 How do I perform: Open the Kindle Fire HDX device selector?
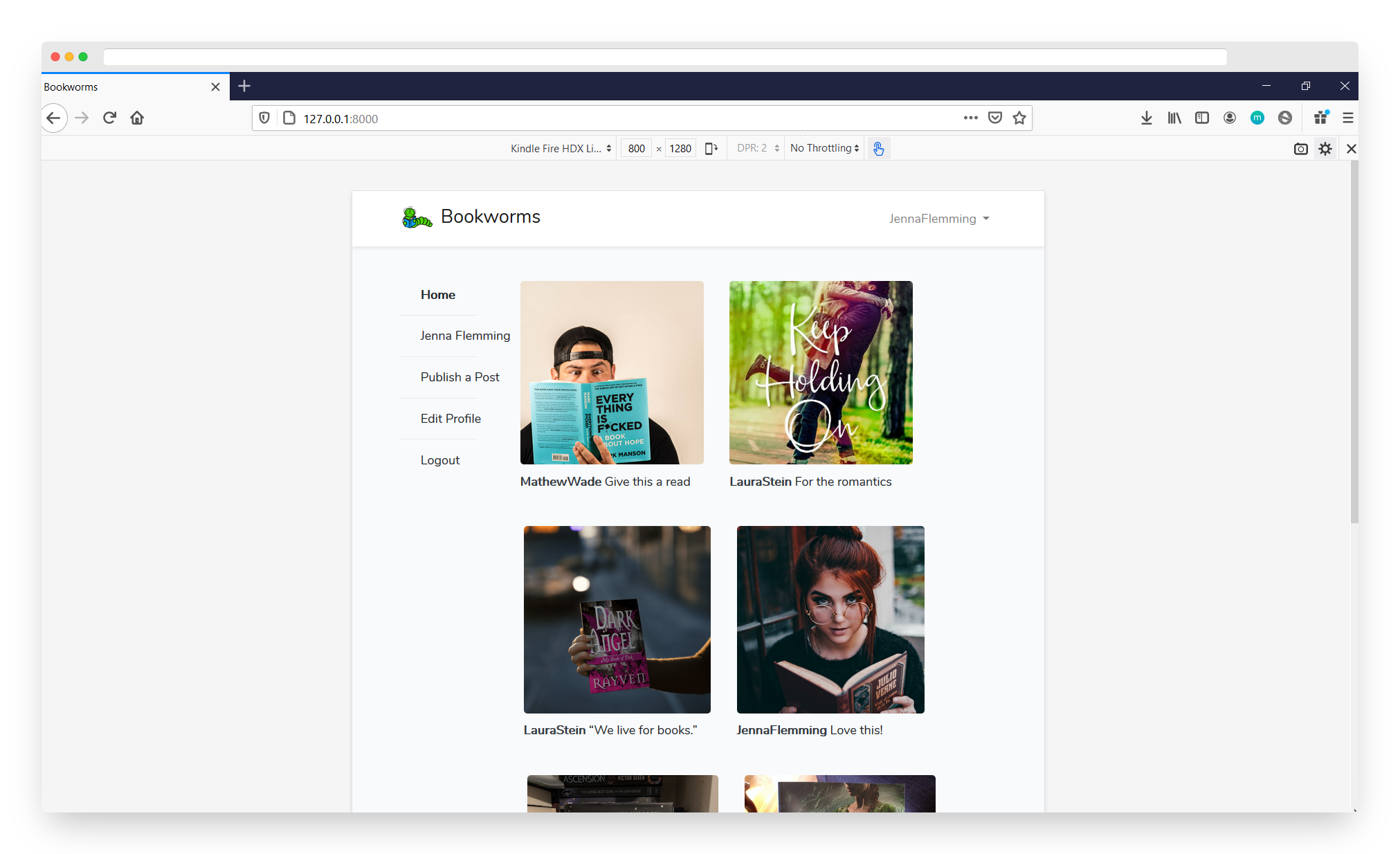click(x=561, y=149)
